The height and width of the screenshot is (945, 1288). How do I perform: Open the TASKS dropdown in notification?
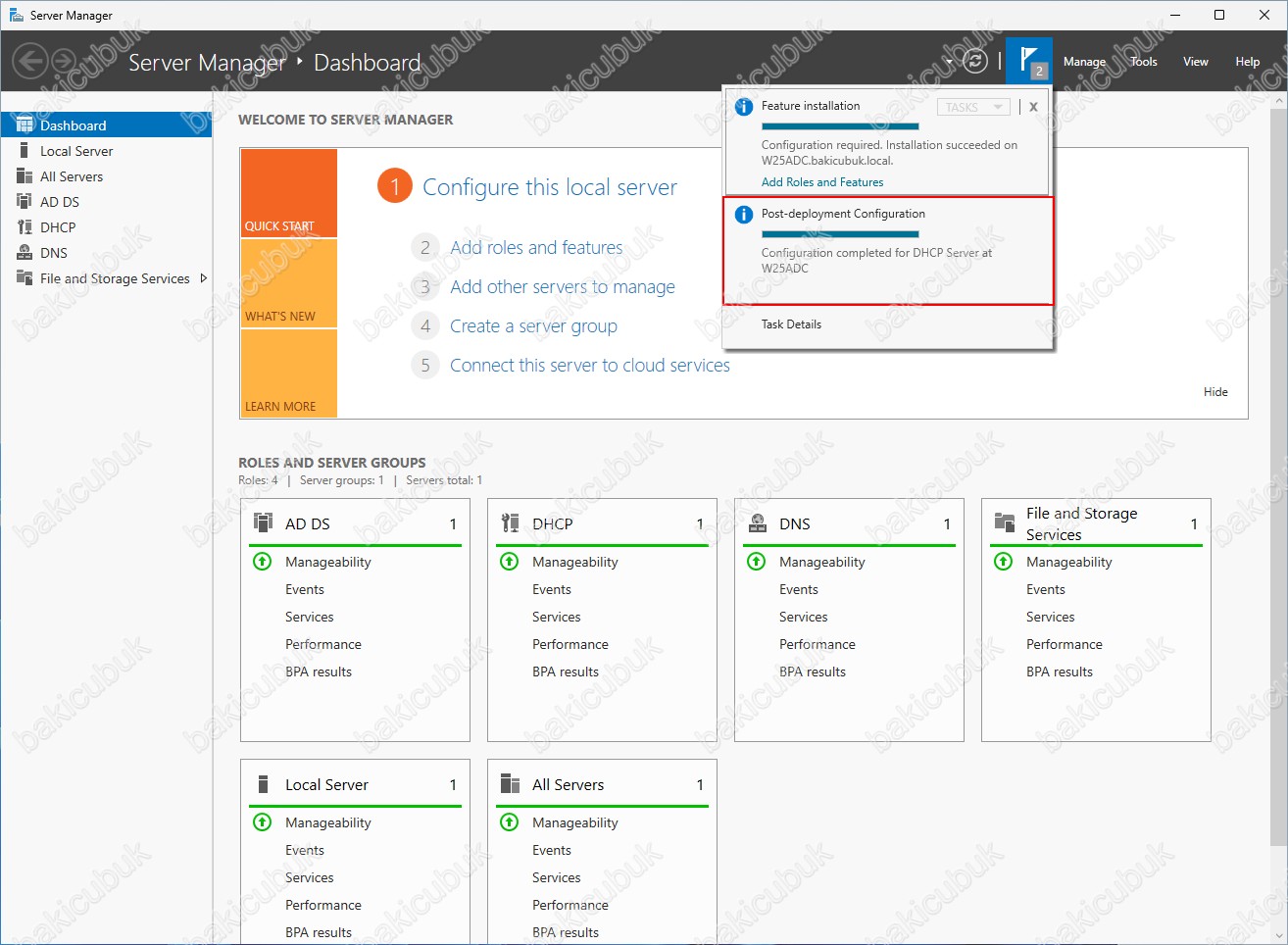tap(973, 107)
